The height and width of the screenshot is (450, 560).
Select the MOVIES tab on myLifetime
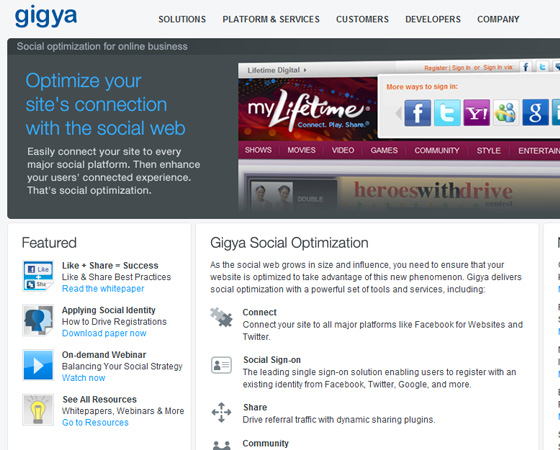pos(301,150)
